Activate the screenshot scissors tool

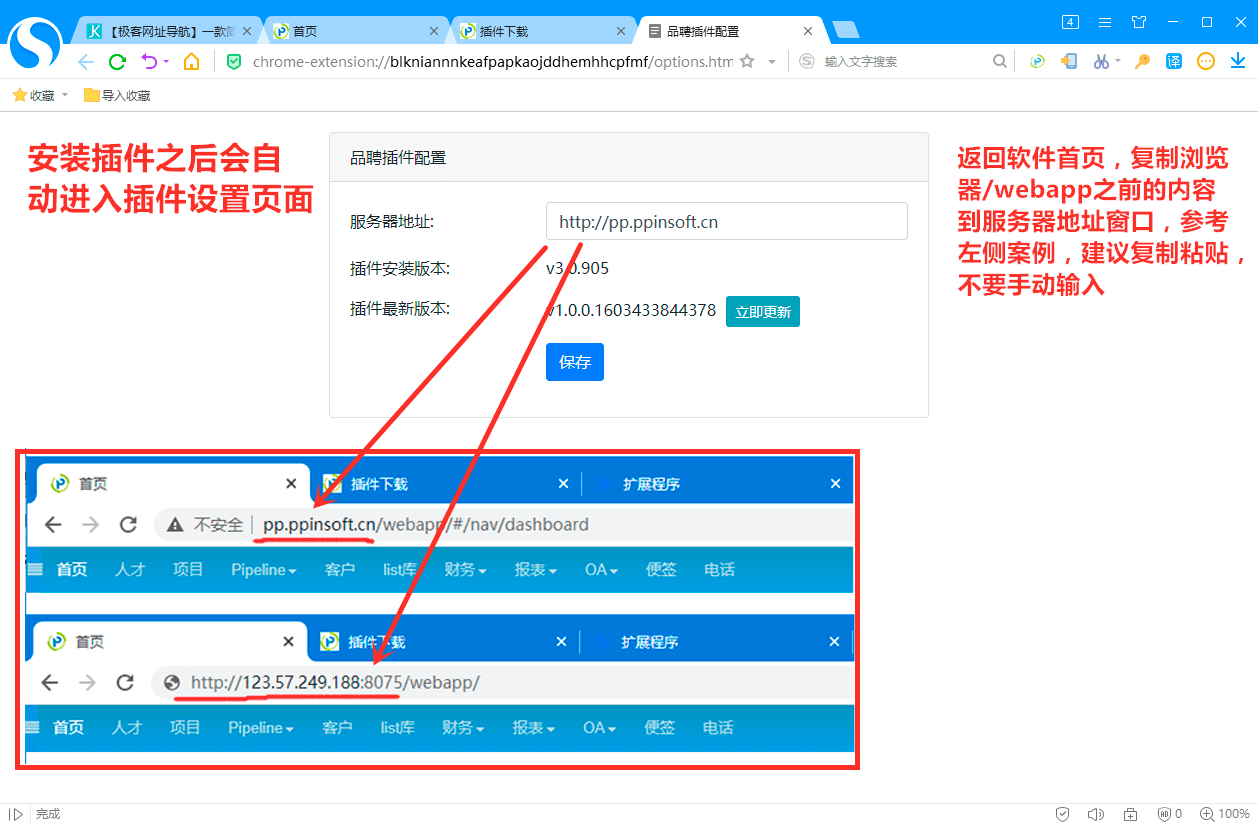tap(1101, 60)
